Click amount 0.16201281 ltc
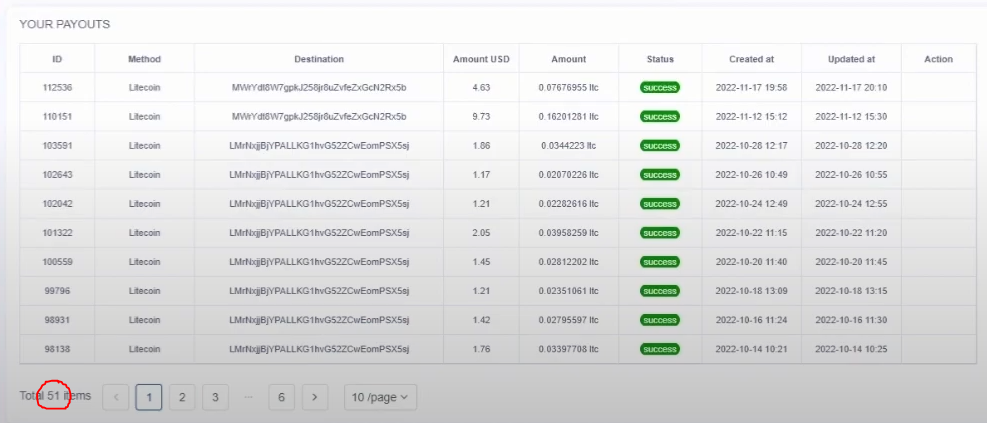This screenshot has height=423, width=987. tap(568, 116)
